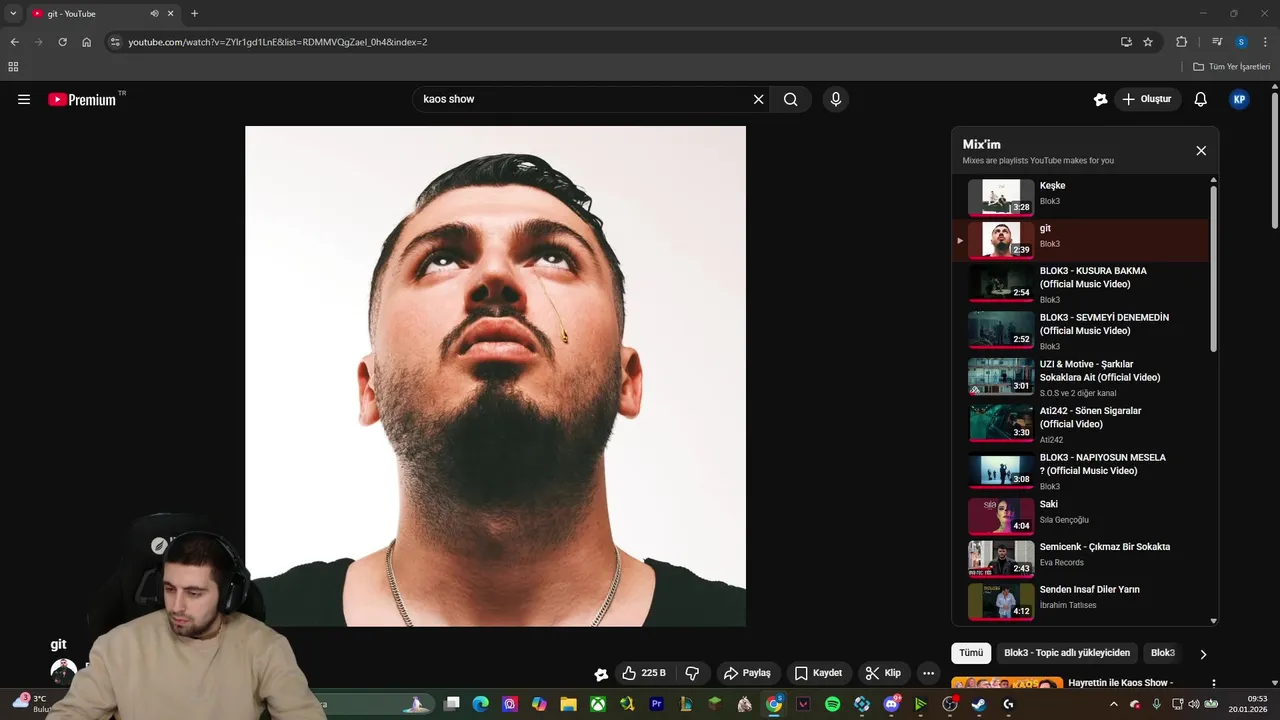
Task: Start voice search with the microphone
Action: point(835,99)
